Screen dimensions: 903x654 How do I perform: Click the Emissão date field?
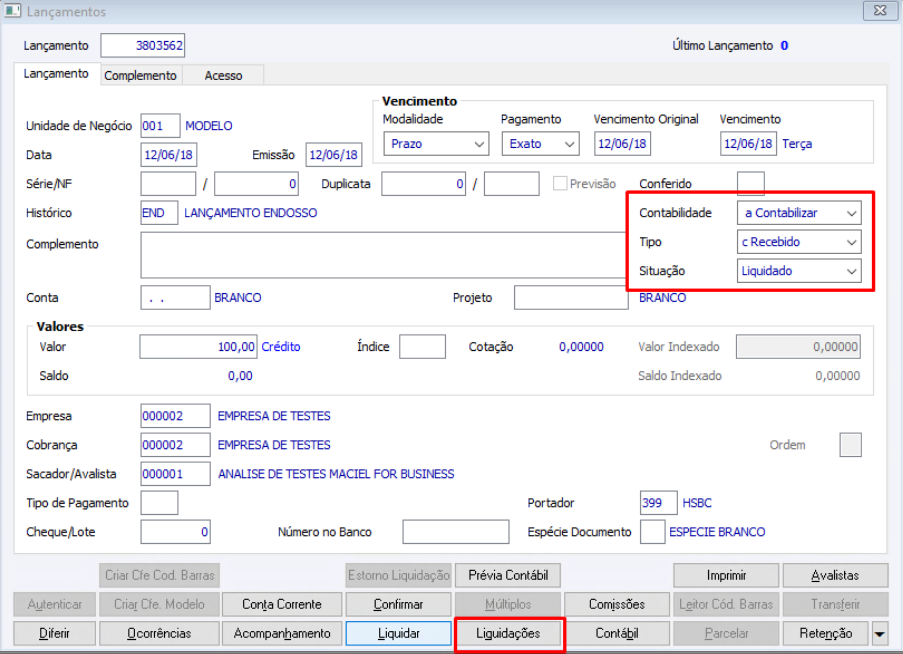[333, 155]
